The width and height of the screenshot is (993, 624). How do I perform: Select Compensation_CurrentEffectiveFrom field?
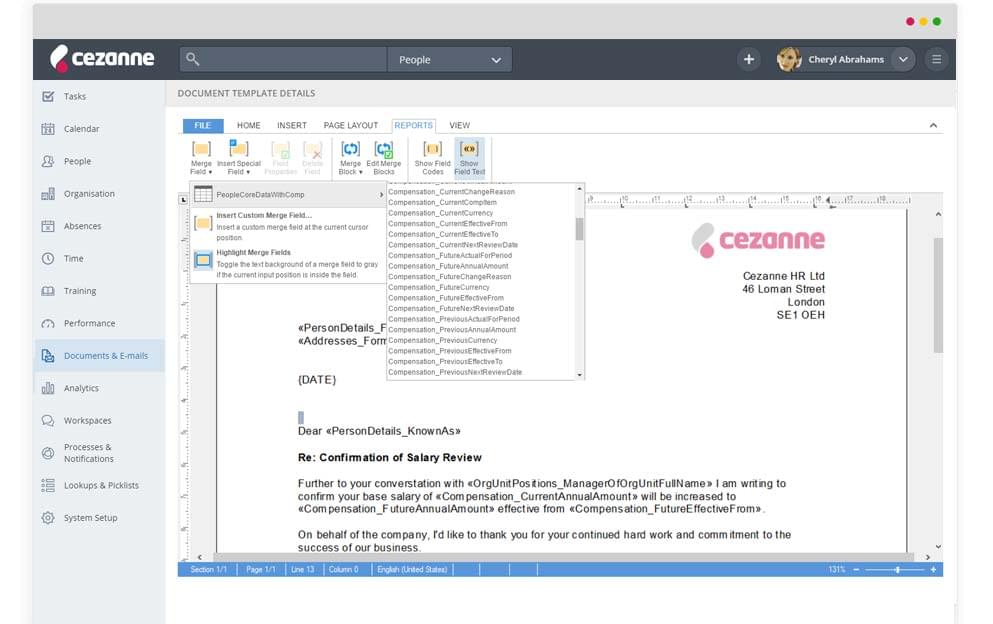pos(447,224)
